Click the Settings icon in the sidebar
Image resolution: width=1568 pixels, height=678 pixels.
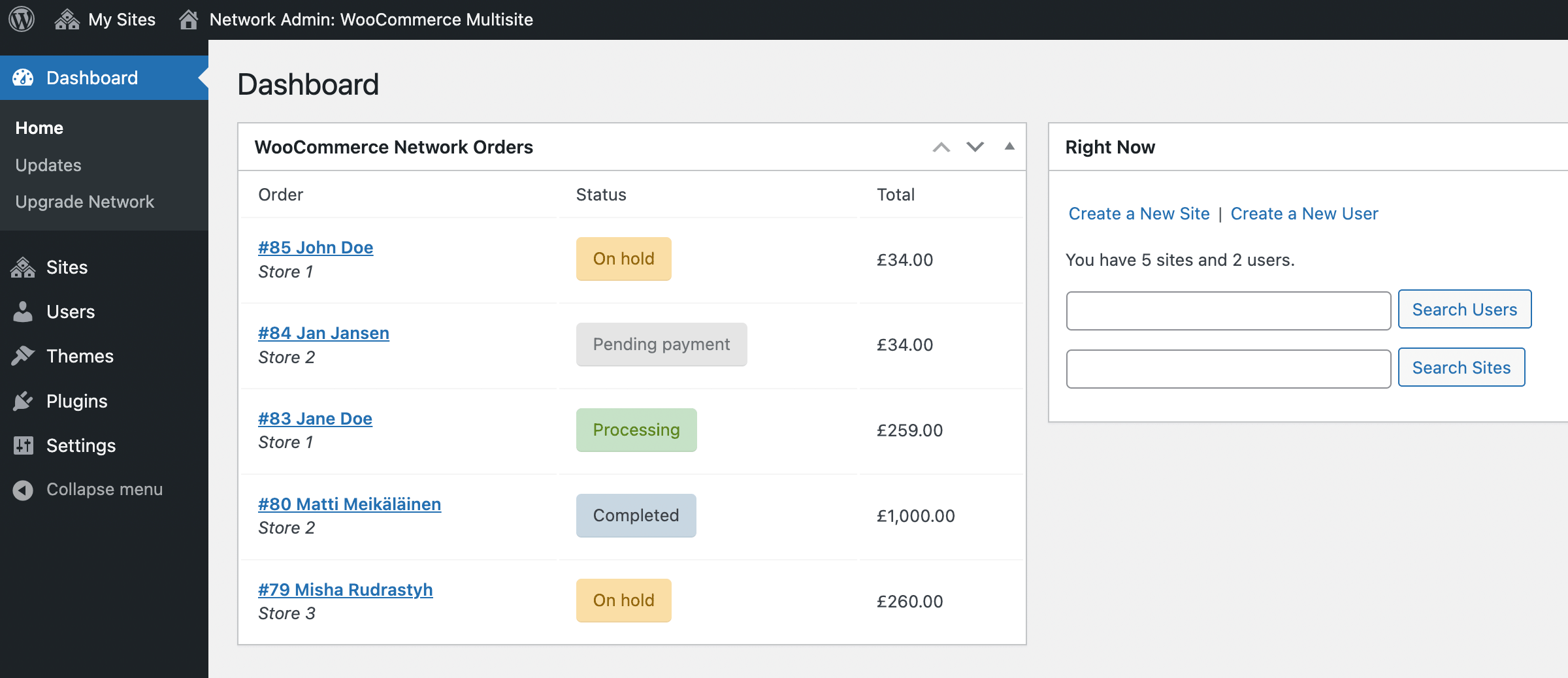[x=23, y=445]
